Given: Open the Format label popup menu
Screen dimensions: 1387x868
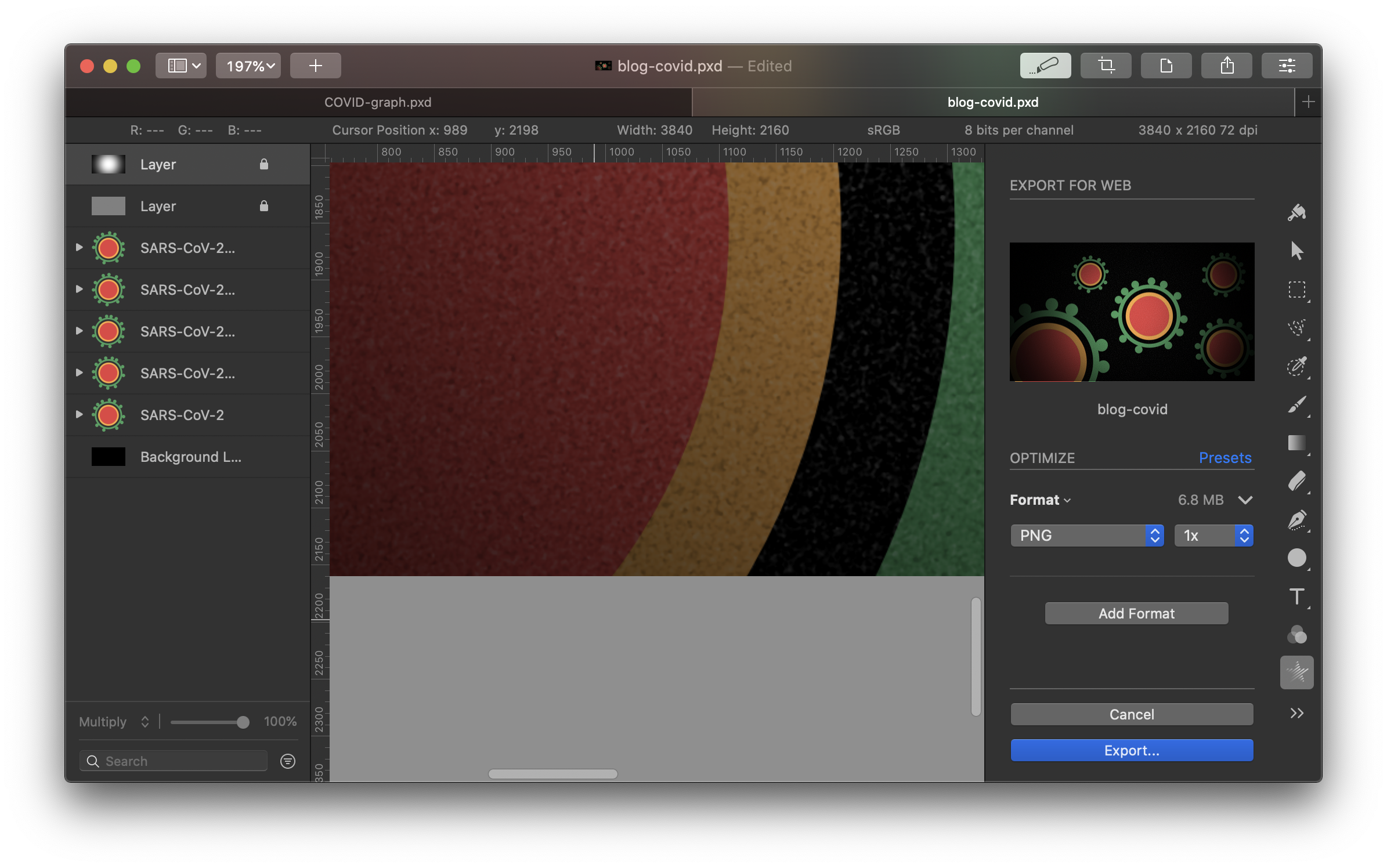Looking at the screenshot, I should pyautogui.click(x=1040, y=500).
